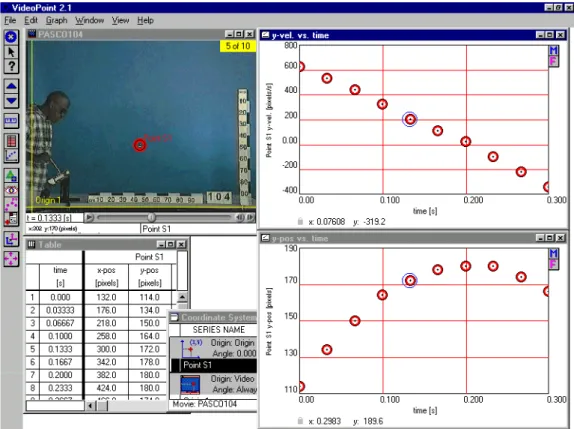The height and width of the screenshot is (429, 574).
Task: Toggle the eye visibility toolbar icon
Action: point(11,190)
